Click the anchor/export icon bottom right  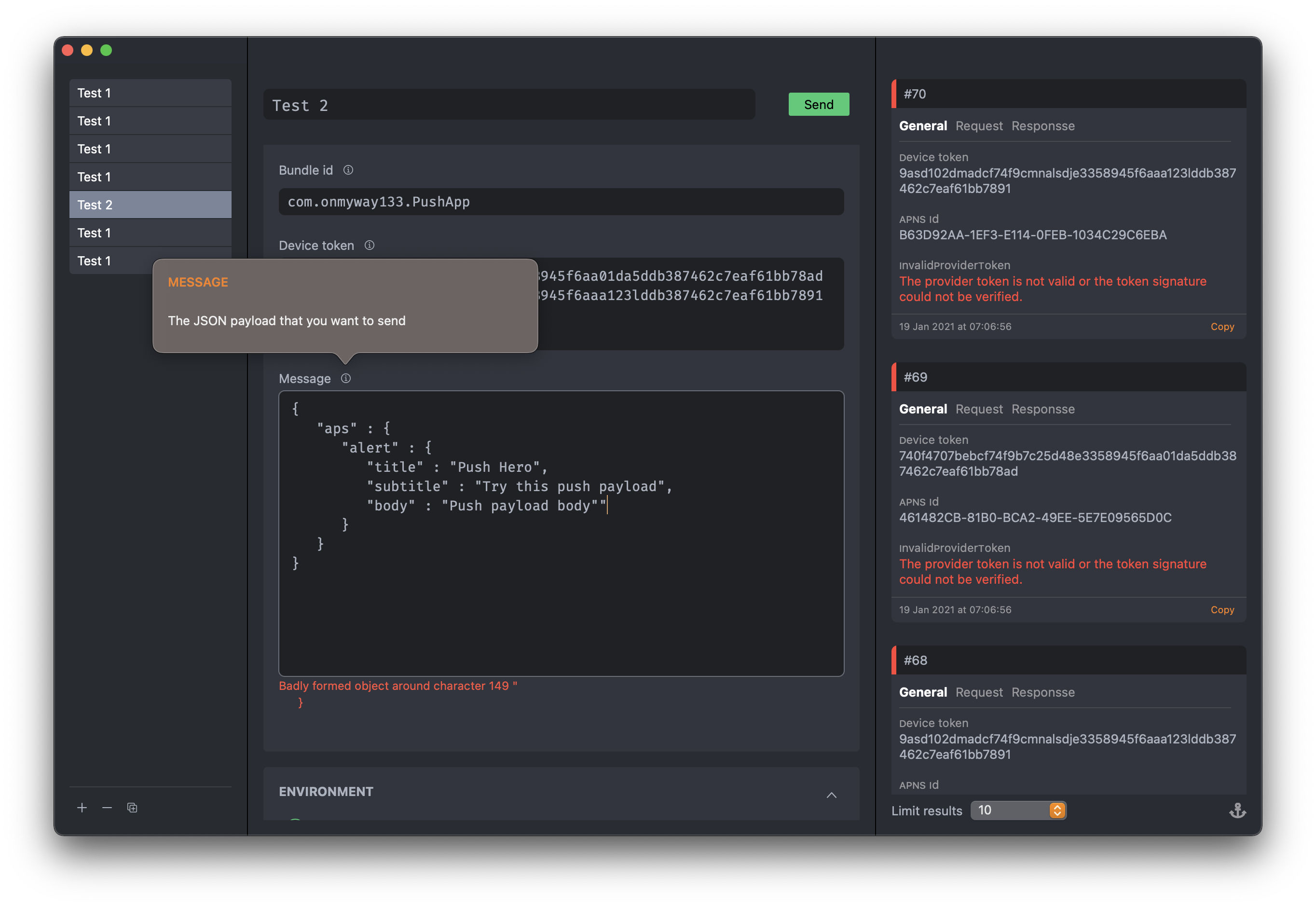point(1237,810)
